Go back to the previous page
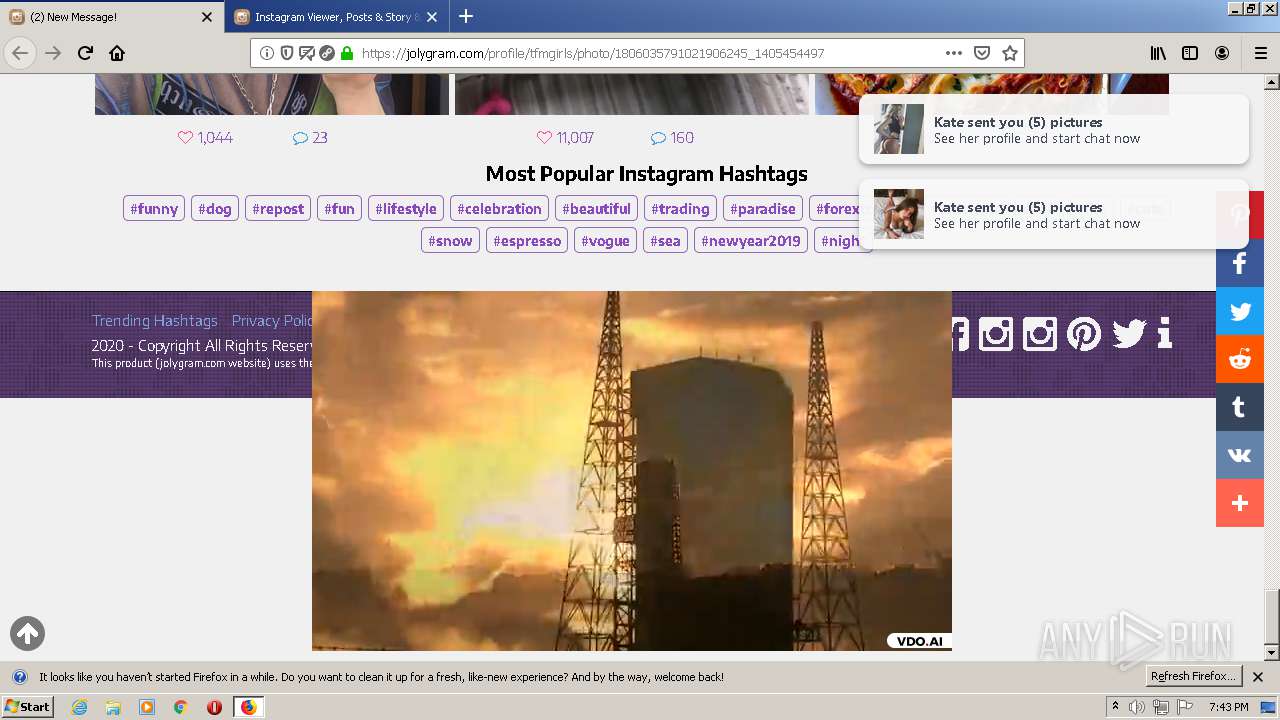This screenshot has width=1280, height=720. (20, 53)
